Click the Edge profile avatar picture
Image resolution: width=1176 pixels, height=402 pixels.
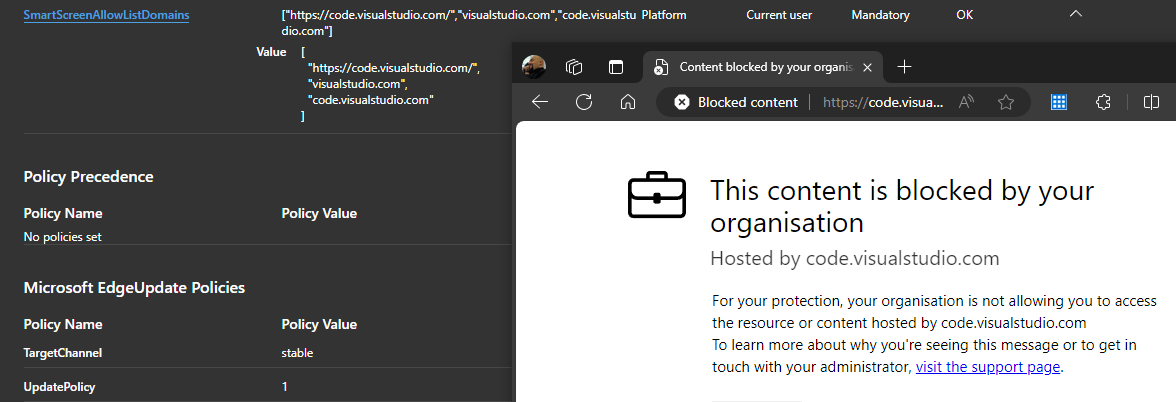(x=533, y=67)
